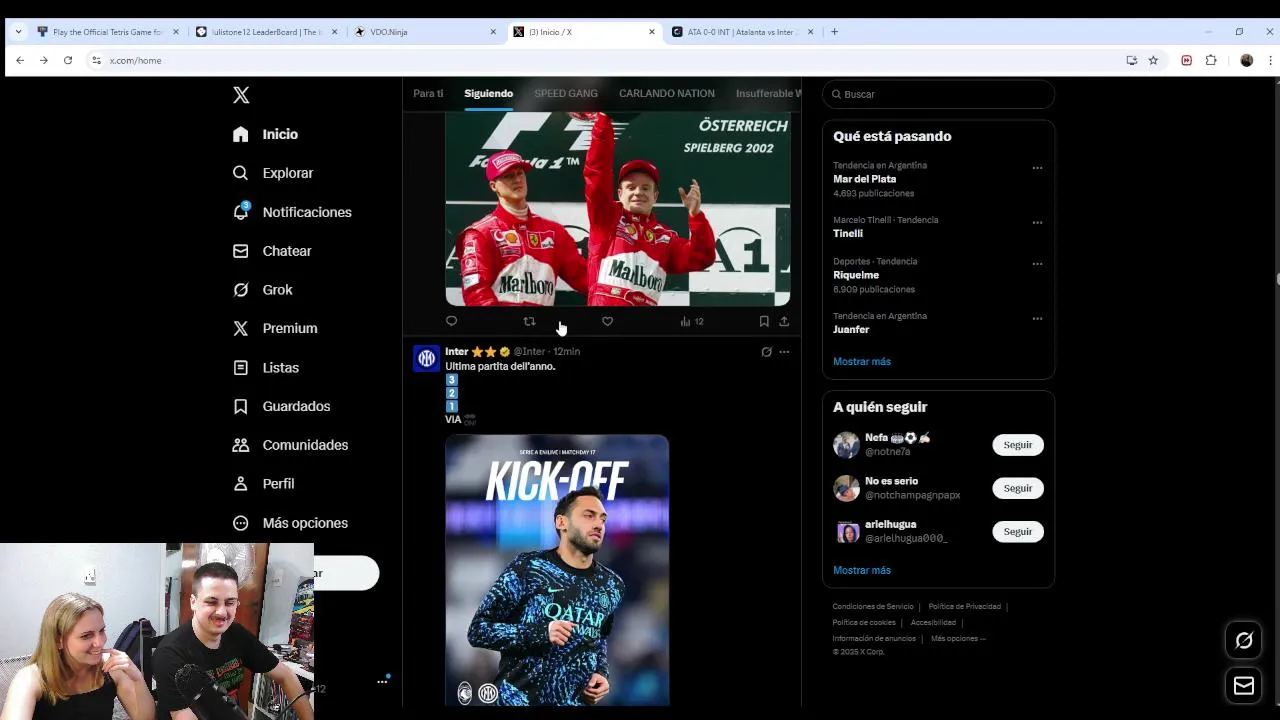1280x720 pixels.
Task: Bookmark this page with star icon
Action: coord(1153,60)
